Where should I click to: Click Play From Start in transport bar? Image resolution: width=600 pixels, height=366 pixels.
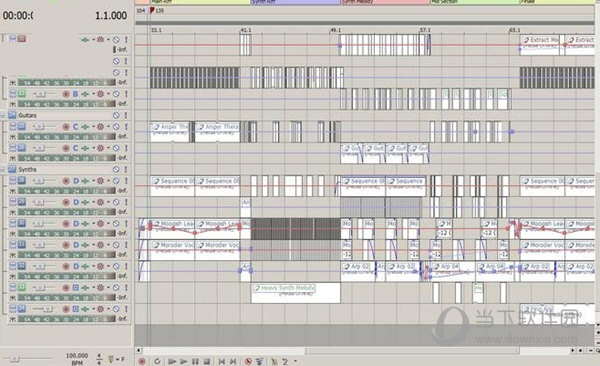click(x=172, y=361)
